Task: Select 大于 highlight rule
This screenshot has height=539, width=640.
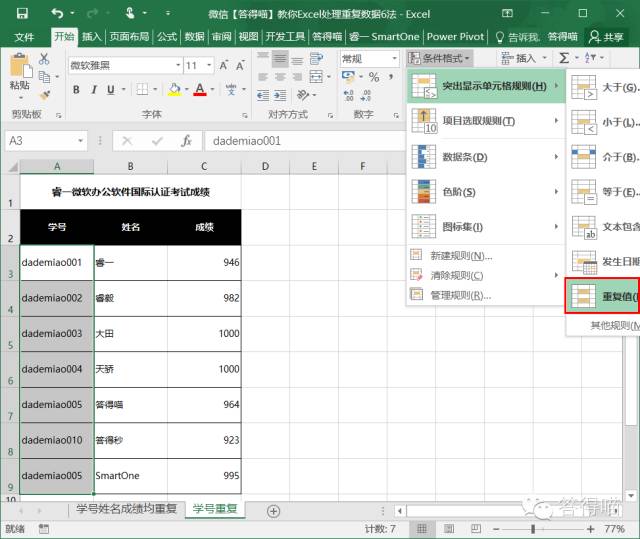Action: tap(604, 87)
